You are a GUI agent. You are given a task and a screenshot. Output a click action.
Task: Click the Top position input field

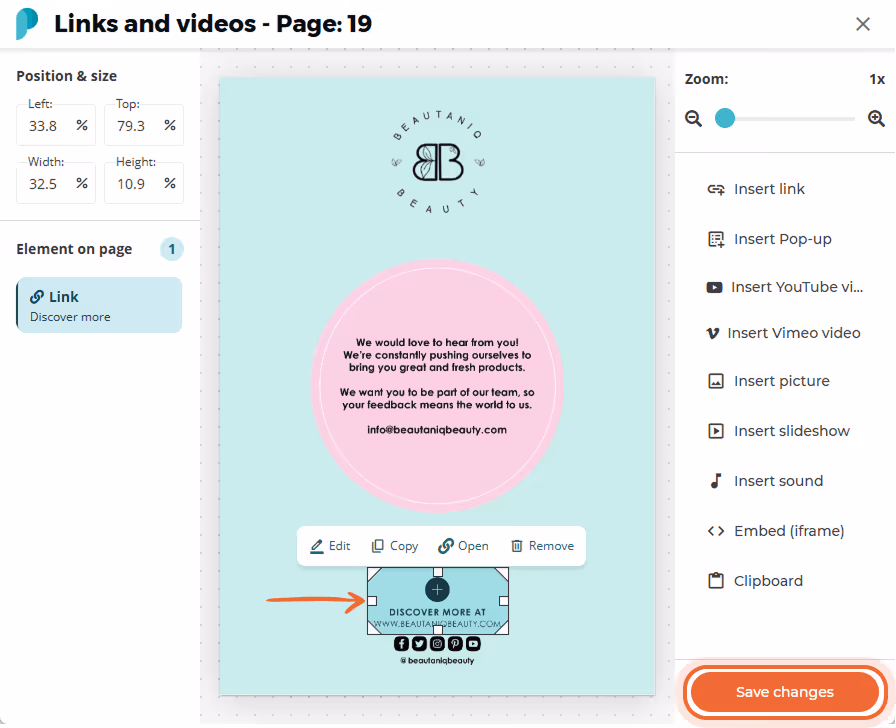[x=144, y=126]
